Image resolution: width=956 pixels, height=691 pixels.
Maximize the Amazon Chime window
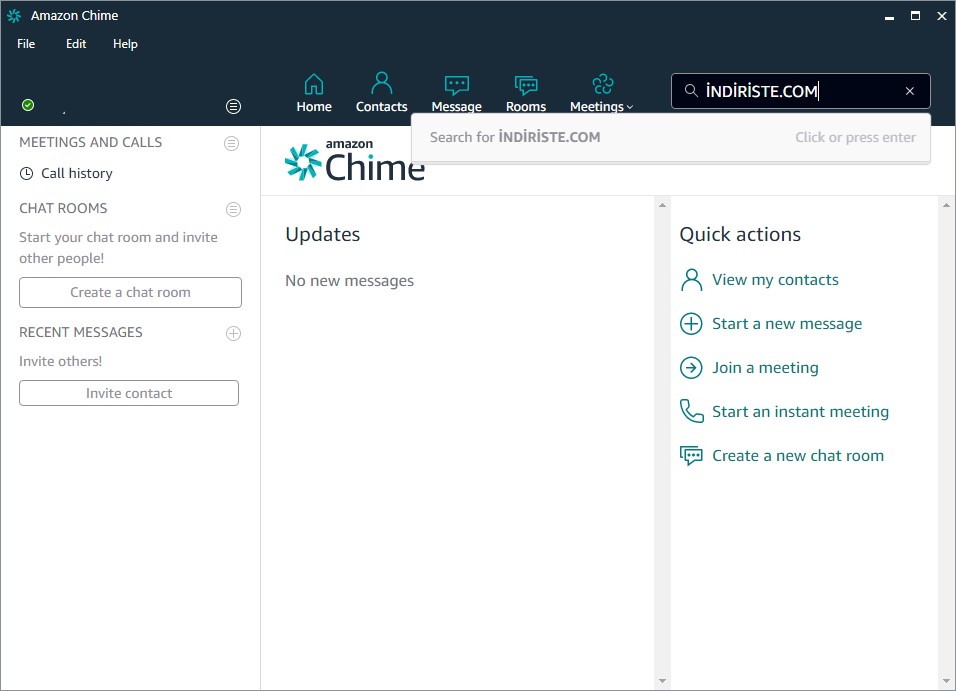915,16
